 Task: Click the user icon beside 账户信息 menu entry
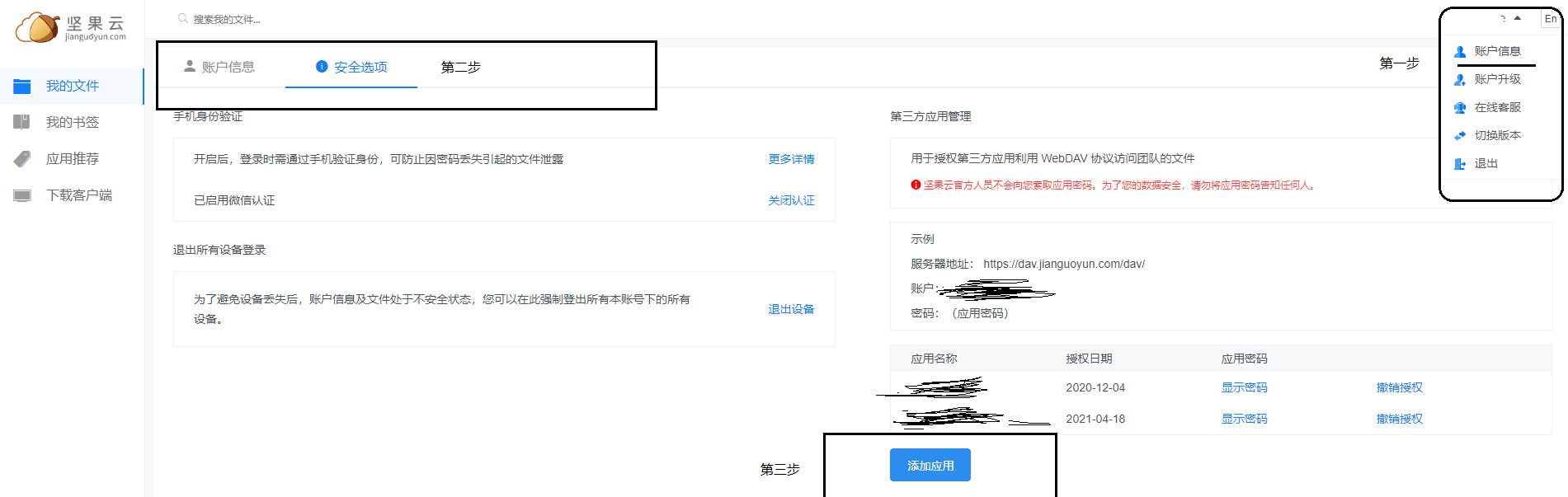1460,51
